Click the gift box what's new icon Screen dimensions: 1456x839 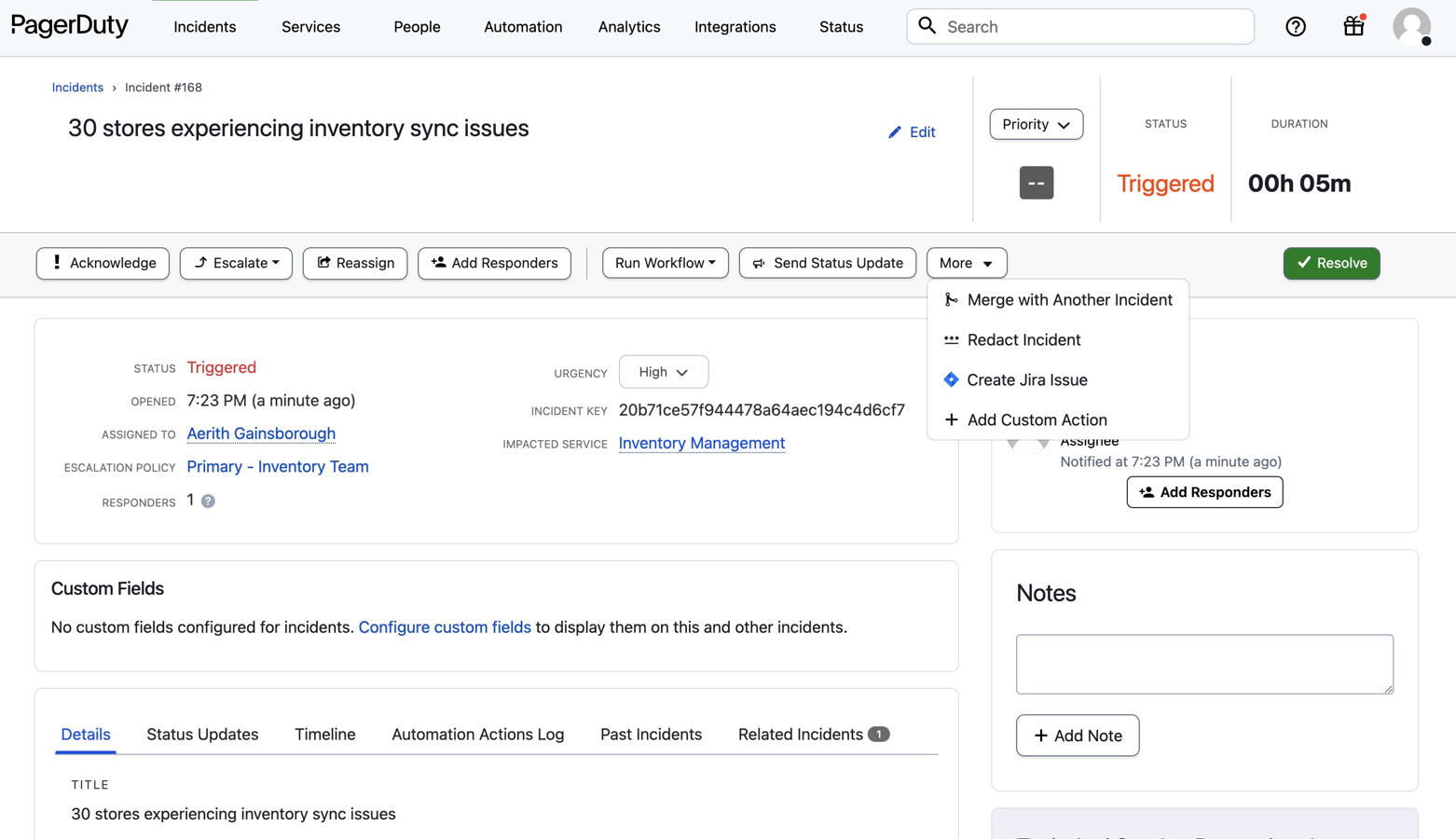(x=1353, y=26)
